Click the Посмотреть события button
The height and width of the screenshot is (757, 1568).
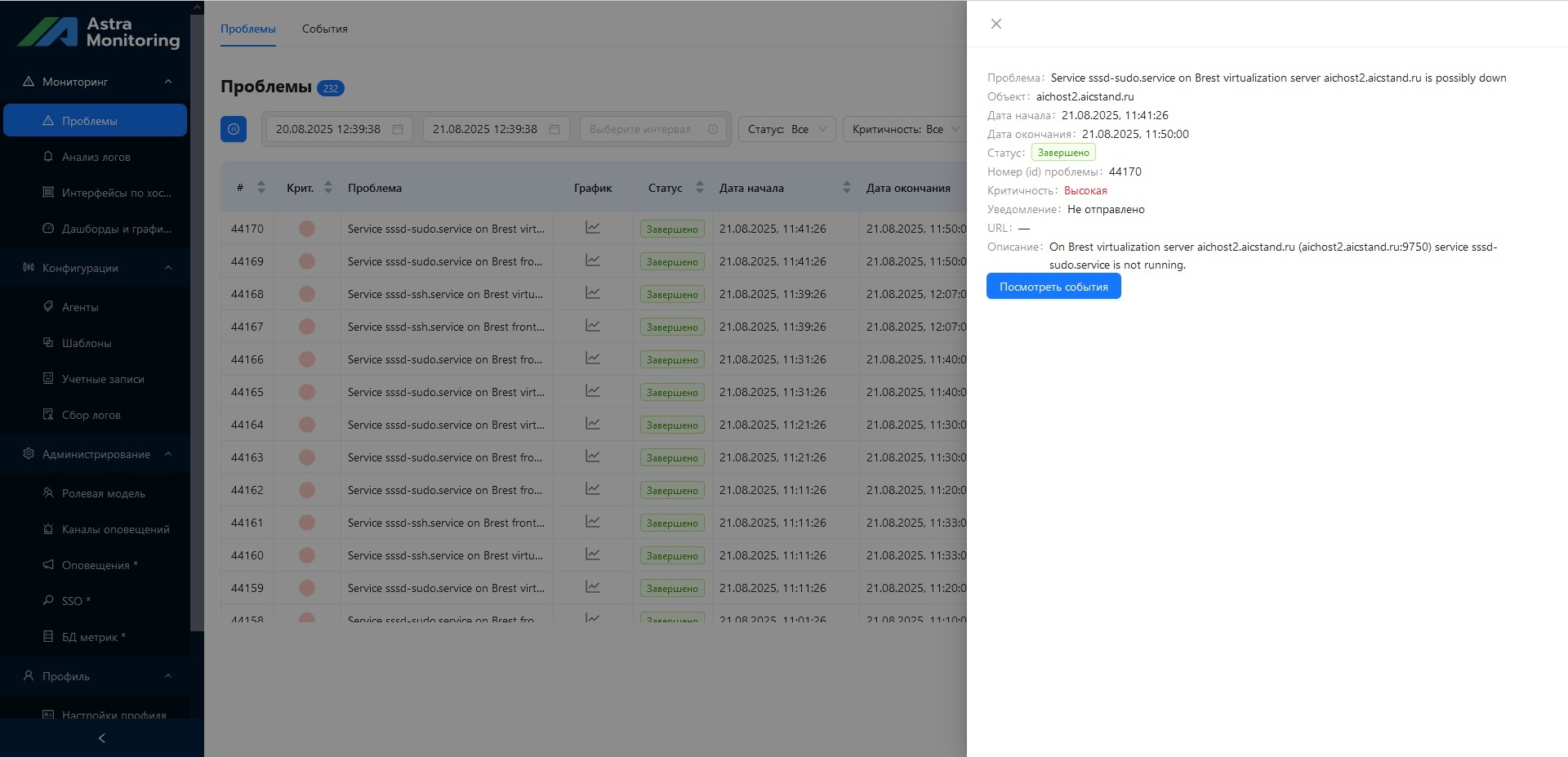pos(1053,287)
